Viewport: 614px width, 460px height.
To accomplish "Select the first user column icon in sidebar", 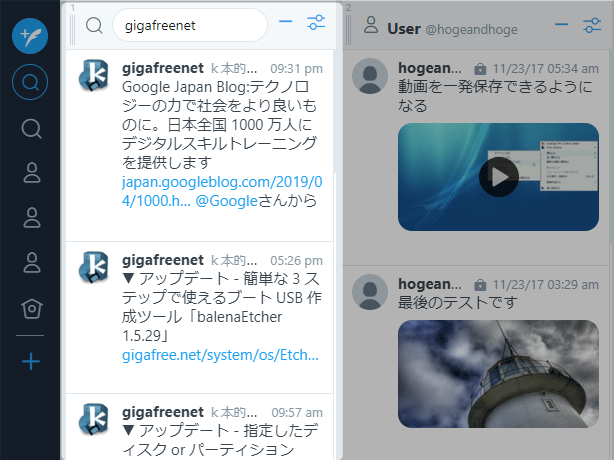I will click(x=32, y=173).
